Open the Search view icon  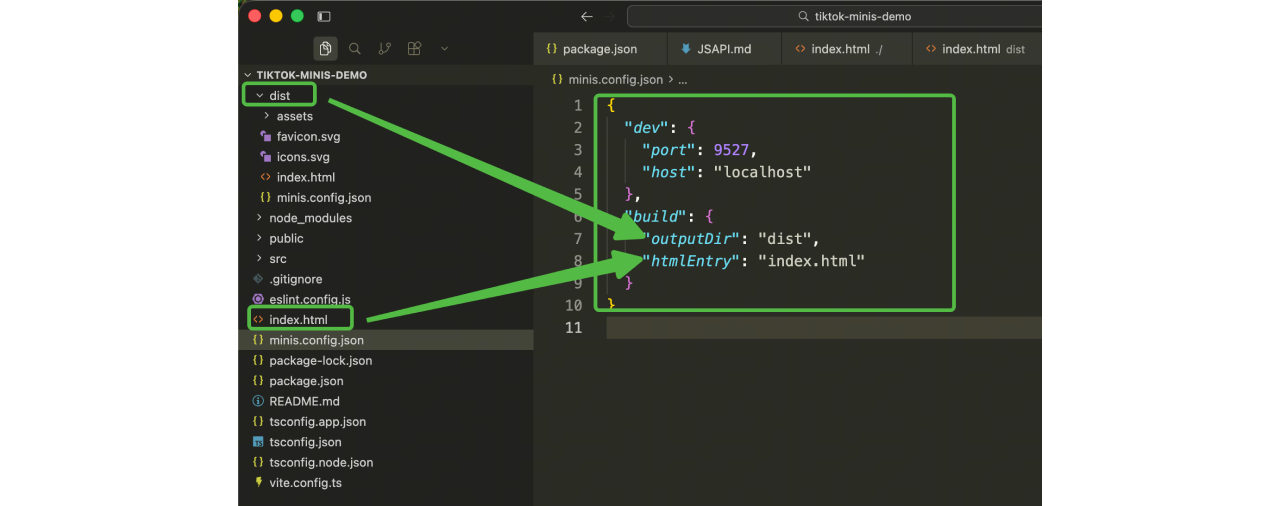point(355,48)
